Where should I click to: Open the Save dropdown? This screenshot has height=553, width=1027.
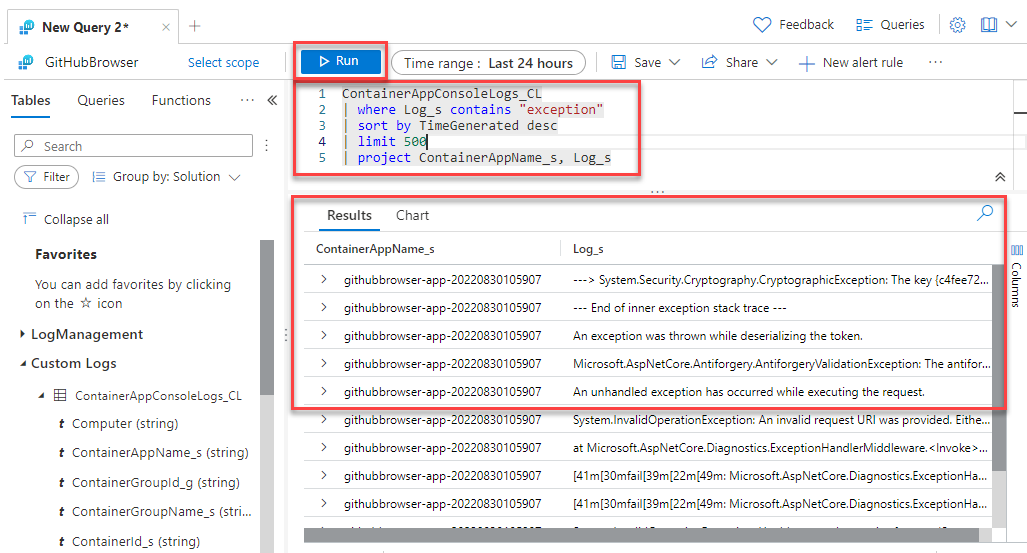[646, 62]
